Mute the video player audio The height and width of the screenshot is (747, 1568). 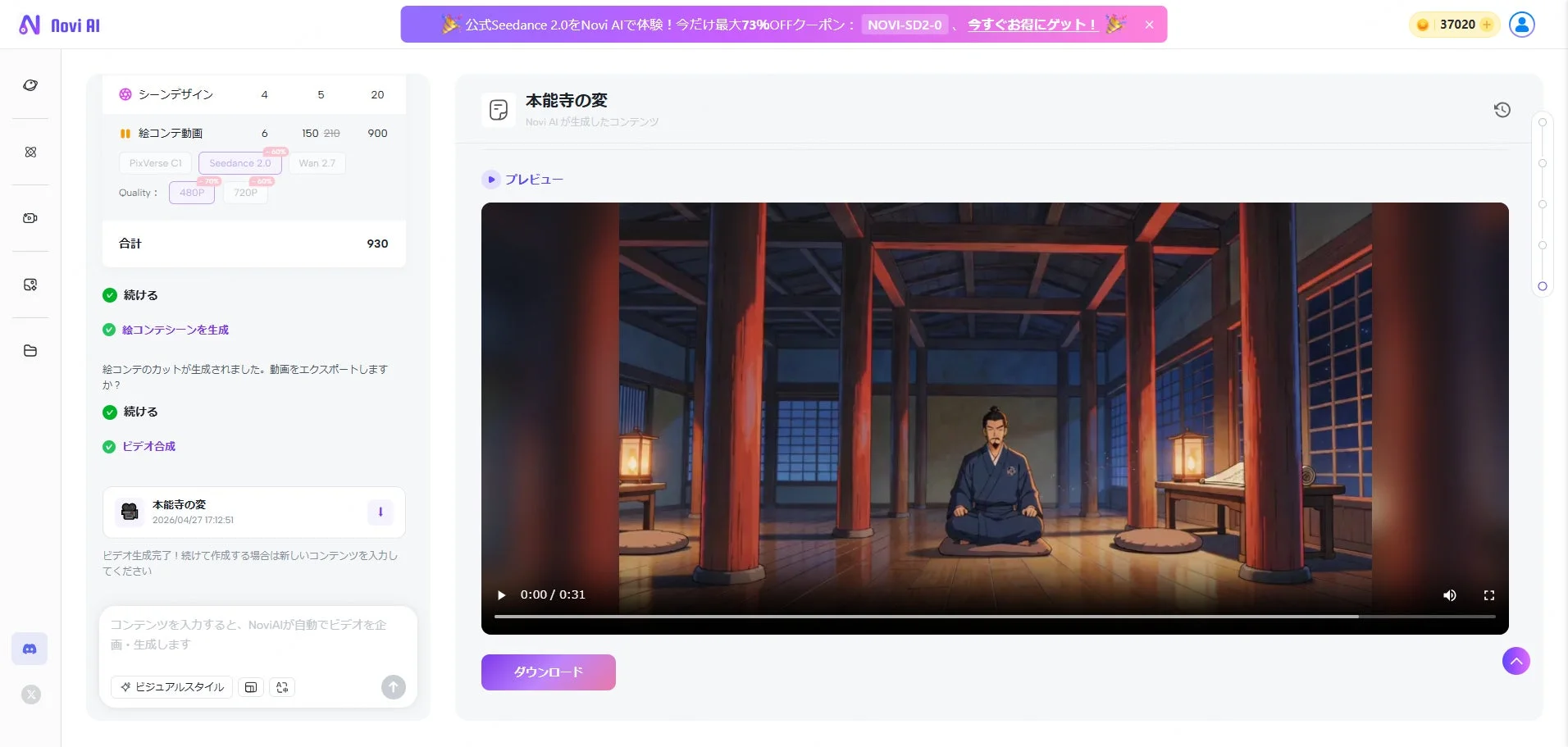[x=1449, y=594]
